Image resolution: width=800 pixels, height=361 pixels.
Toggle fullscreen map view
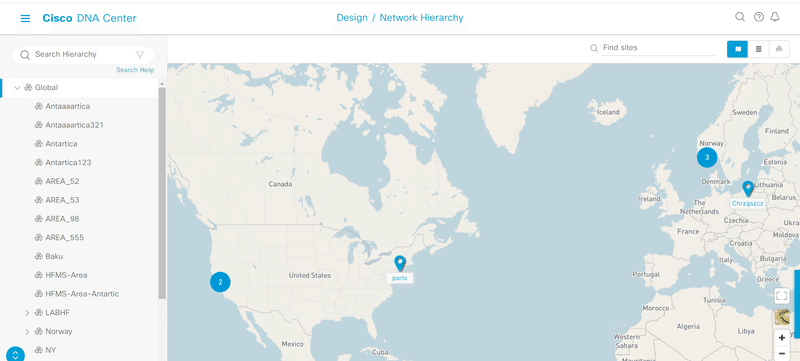(782, 296)
